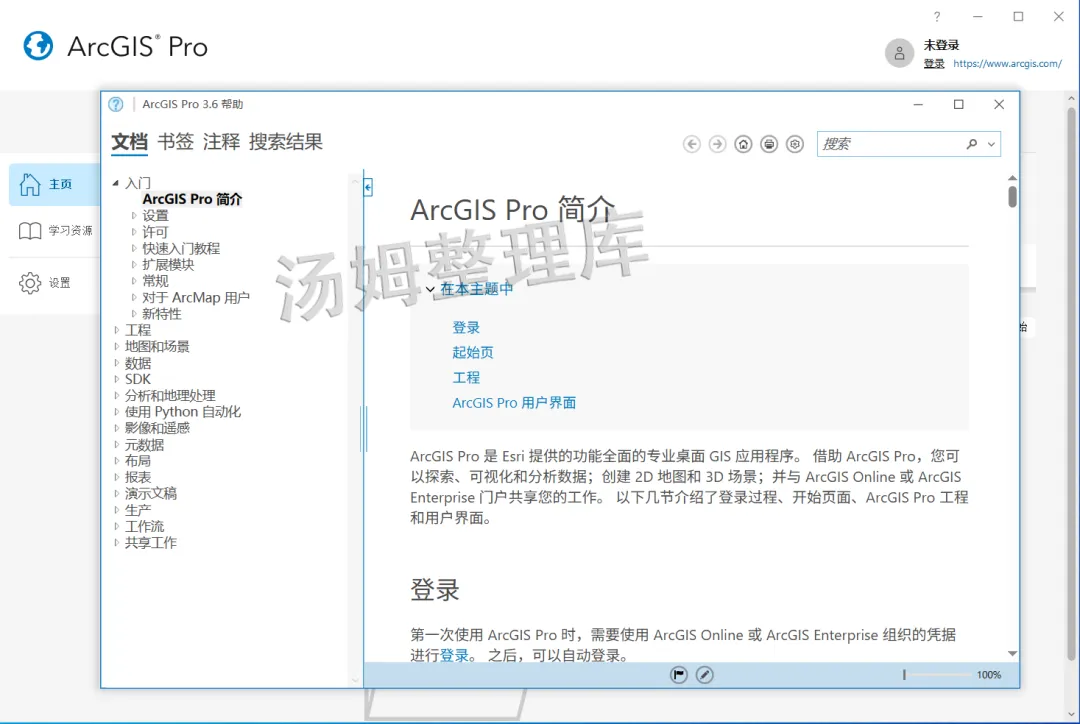Switch to the 文档 tab

(129, 142)
